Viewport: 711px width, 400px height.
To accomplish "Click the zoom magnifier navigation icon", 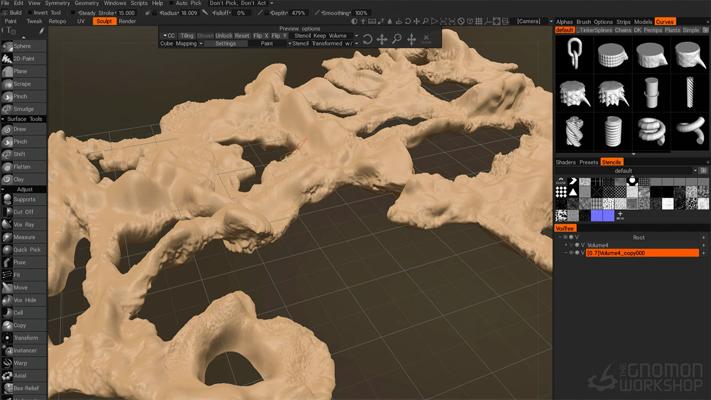I will pos(397,39).
